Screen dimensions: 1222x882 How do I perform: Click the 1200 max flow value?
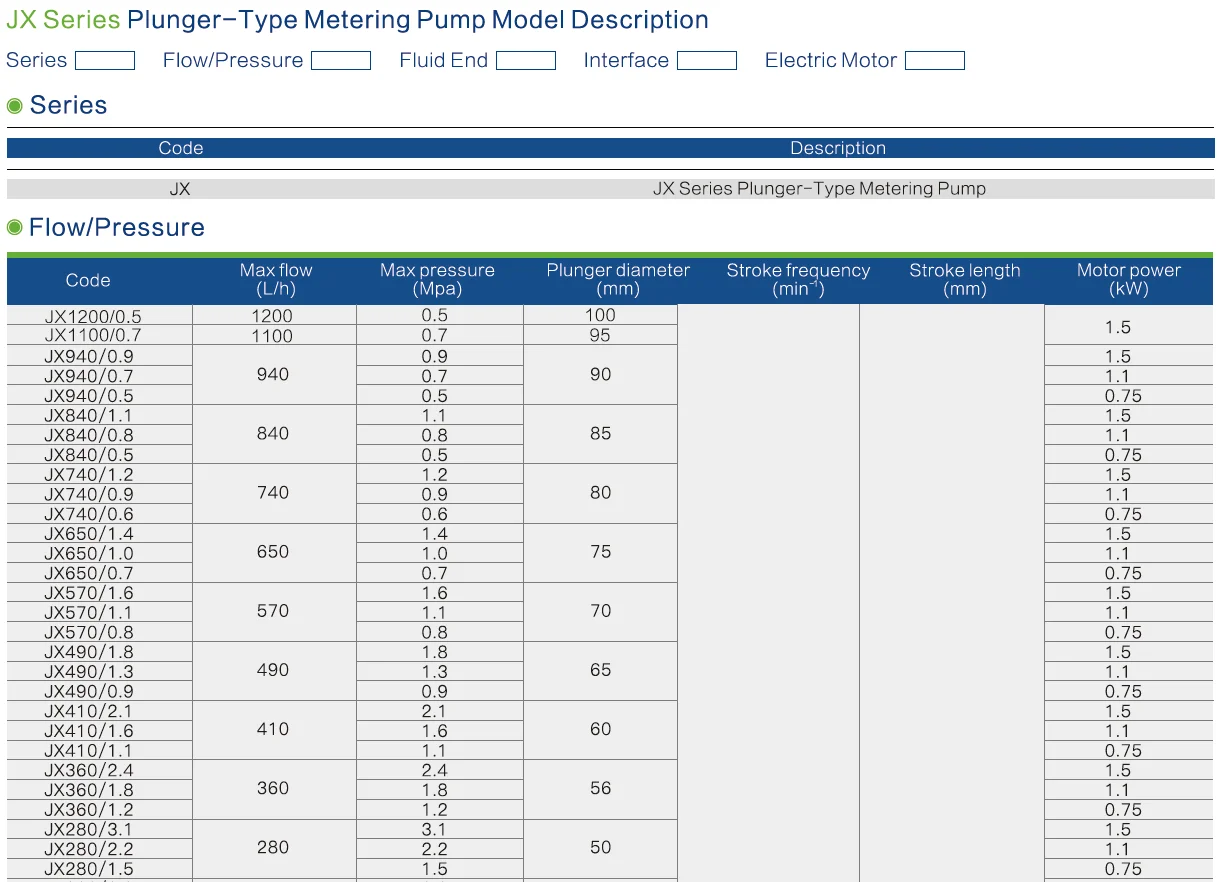[273, 316]
